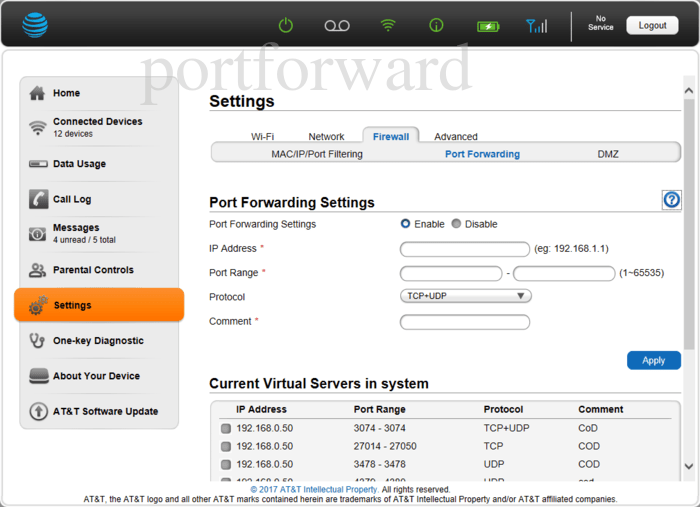Click the About Your Device icon
Screen dimensions: 700x507
pyautogui.click(x=39, y=376)
